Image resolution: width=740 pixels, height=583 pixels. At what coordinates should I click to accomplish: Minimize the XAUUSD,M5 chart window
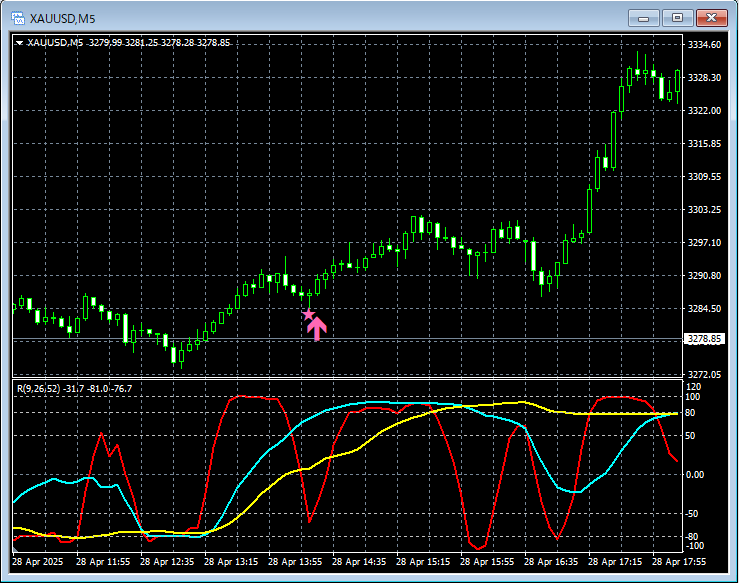click(645, 17)
